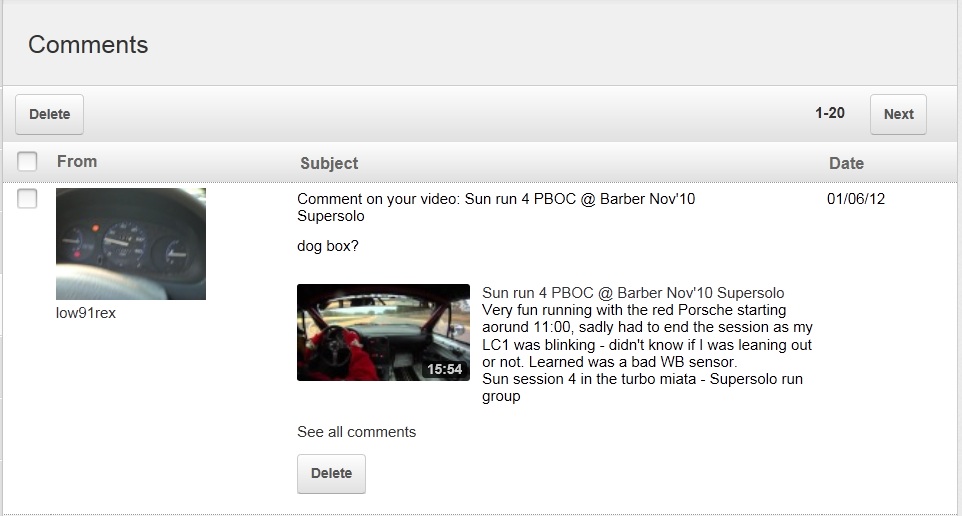962x516 pixels.
Task: Click the See all comments link
Action: [x=356, y=432]
